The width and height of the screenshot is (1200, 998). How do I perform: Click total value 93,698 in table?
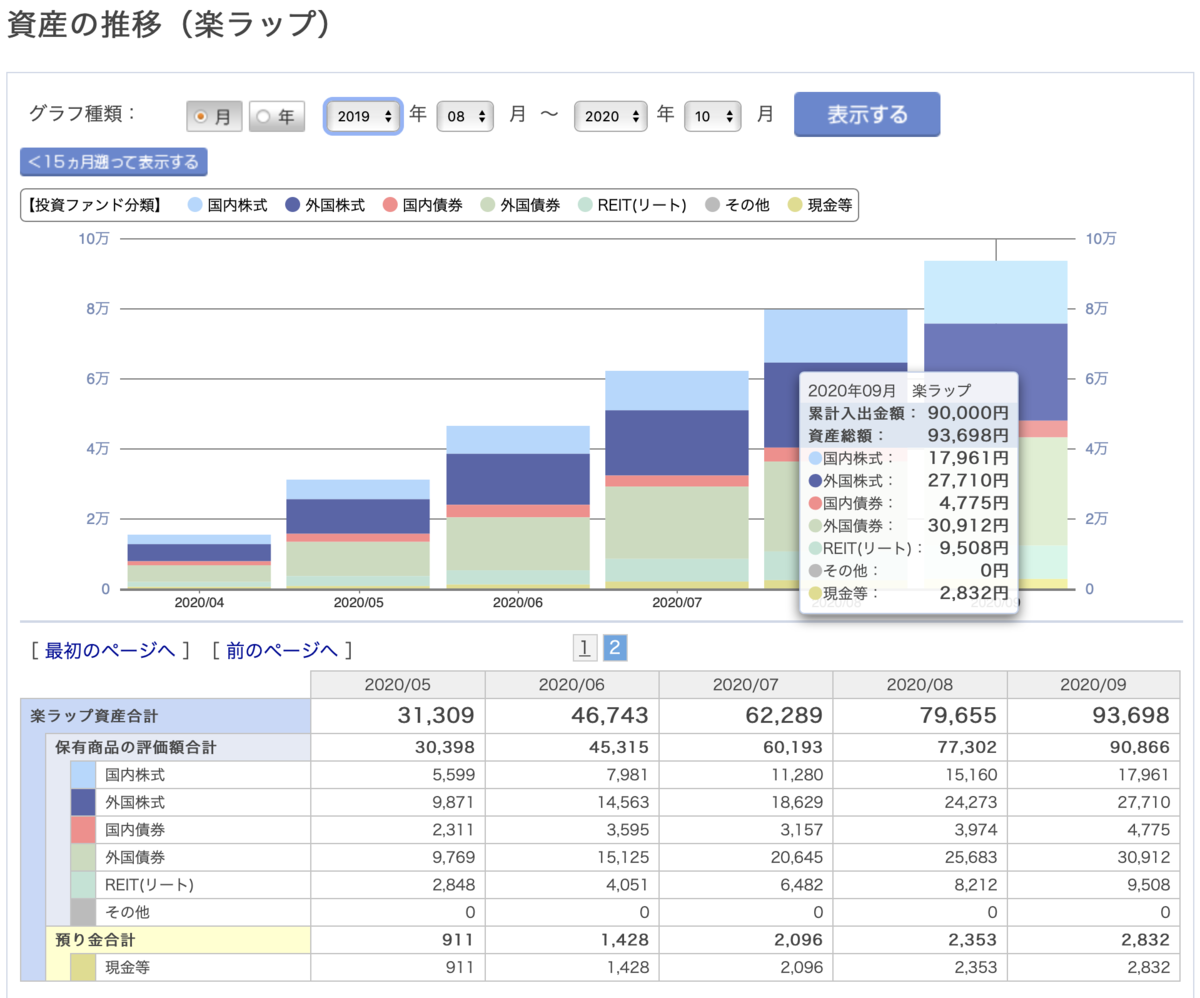point(1131,716)
